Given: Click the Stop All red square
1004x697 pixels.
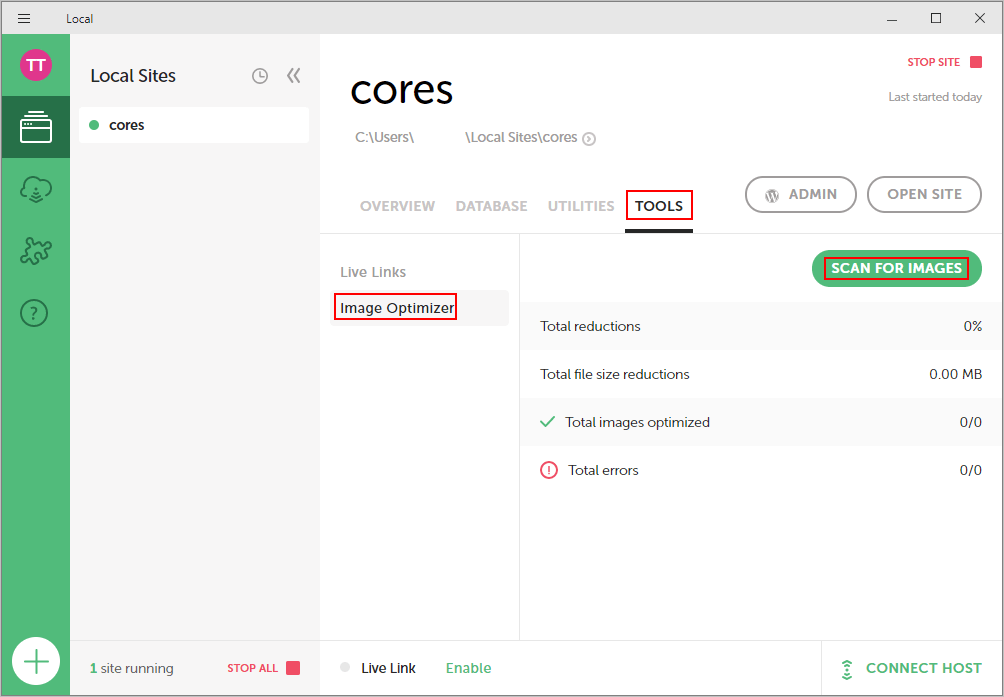Looking at the screenshot, I should pos(293,668).
